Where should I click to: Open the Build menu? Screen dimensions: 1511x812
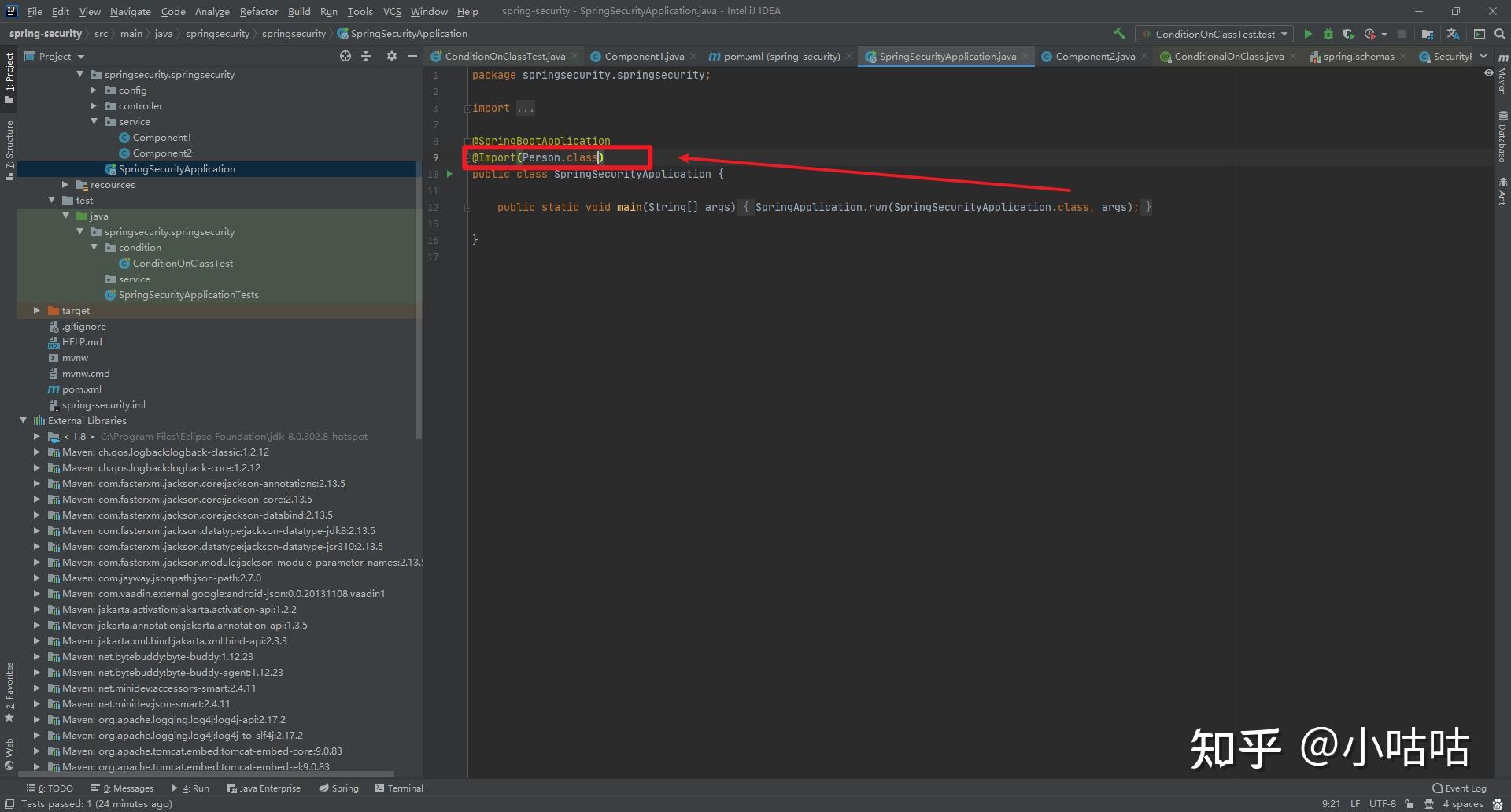[299, 11]
